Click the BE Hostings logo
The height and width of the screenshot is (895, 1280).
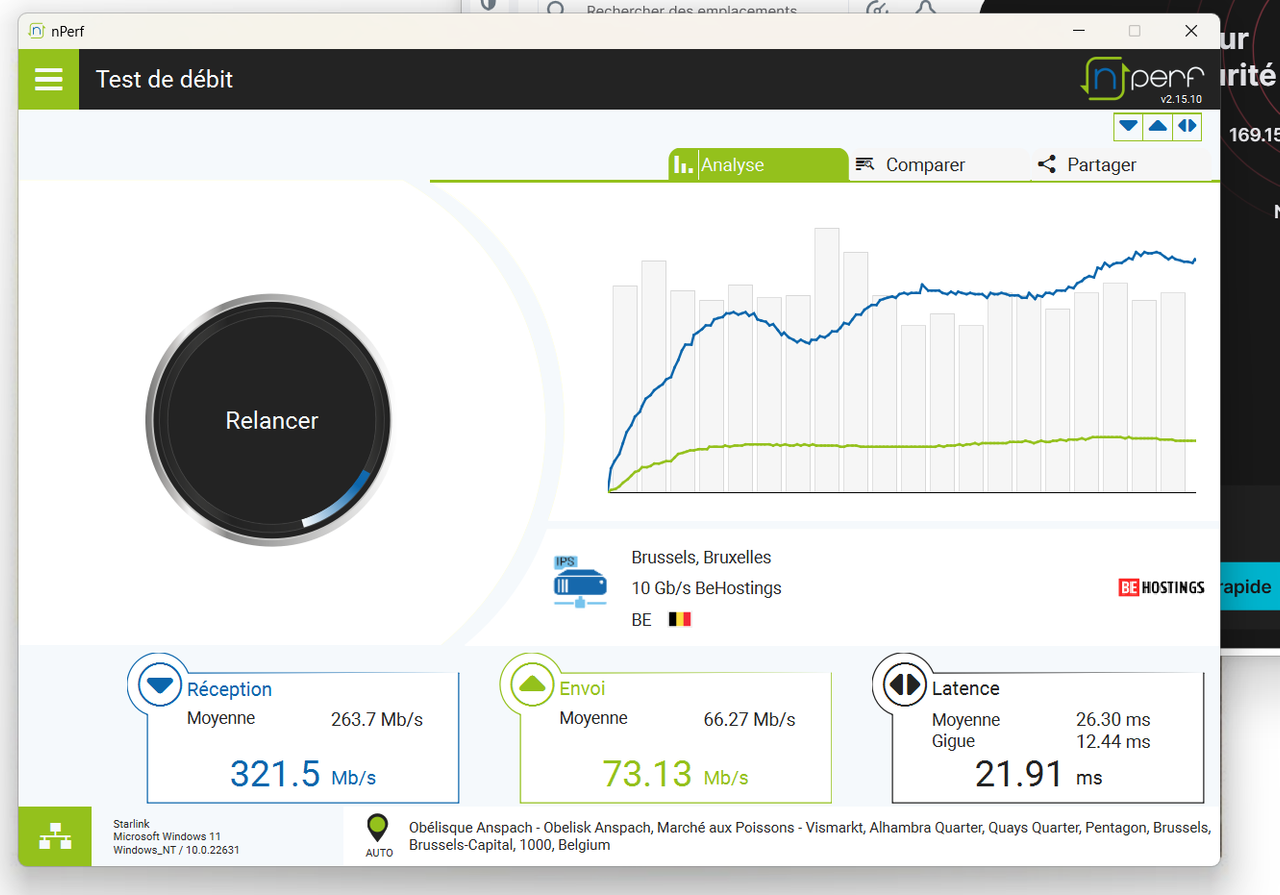tap(1161, 587)
